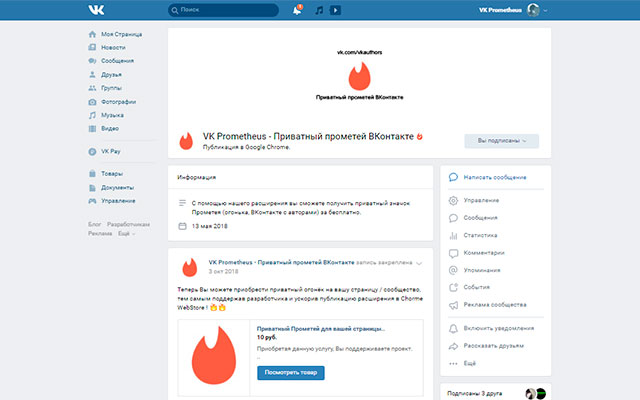This screenshot has width=640, height=400.
Task: Open the Реклама footer link
Action: tap(100, 233)
